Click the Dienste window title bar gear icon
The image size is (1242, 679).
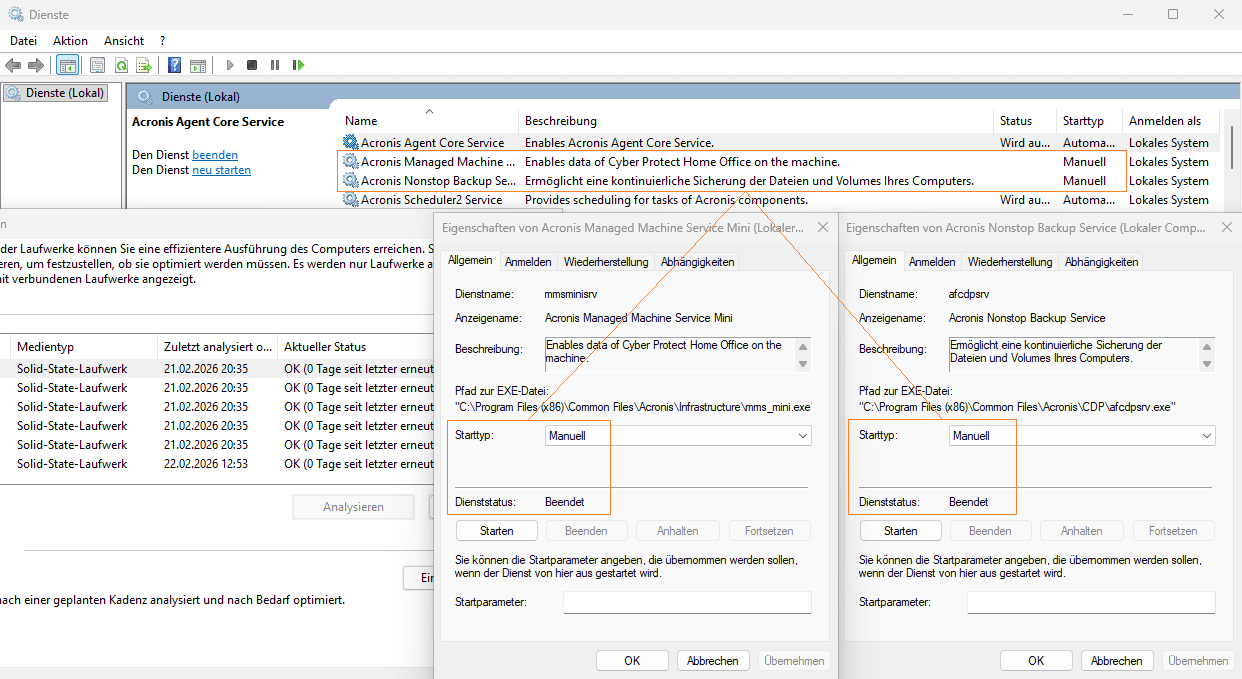pos(17,15)
